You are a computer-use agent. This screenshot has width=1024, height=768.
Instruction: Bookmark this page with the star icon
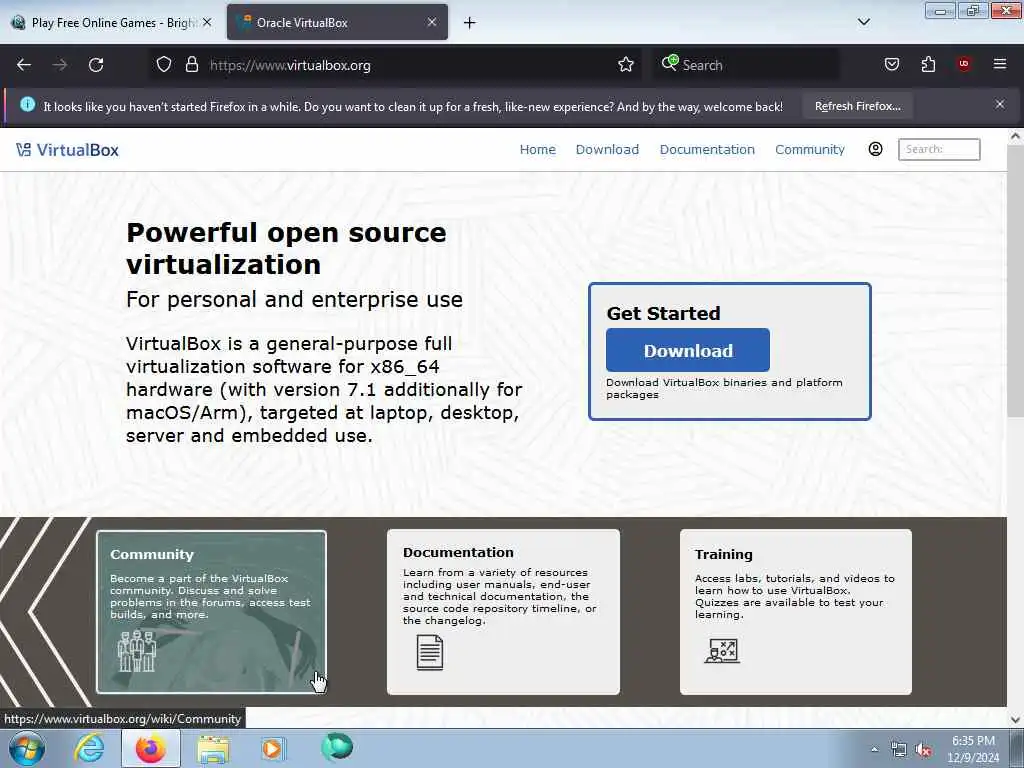pyautogui.click(x=626, y=65)
